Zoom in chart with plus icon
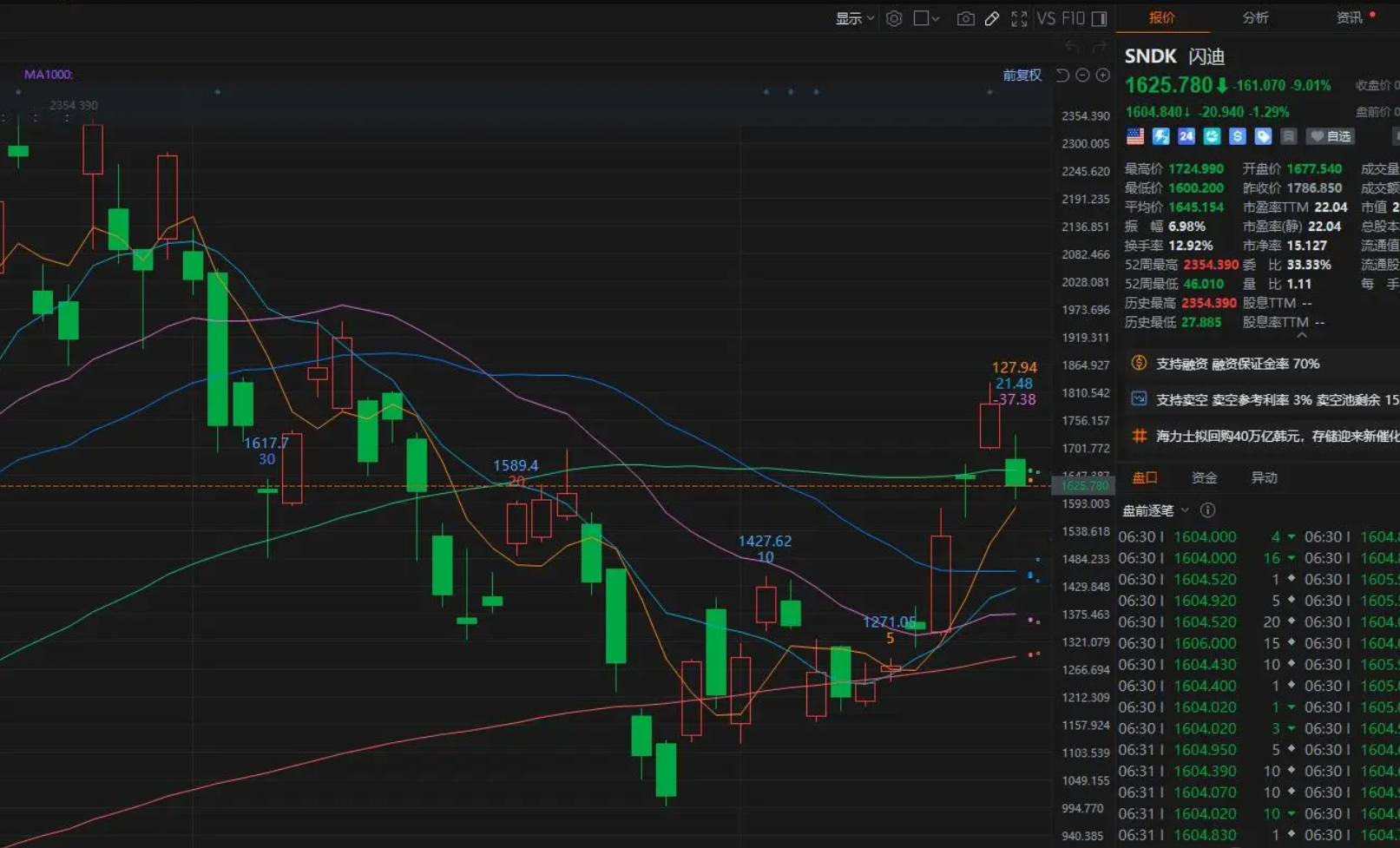The image size is (1400, 848). 1102,76
